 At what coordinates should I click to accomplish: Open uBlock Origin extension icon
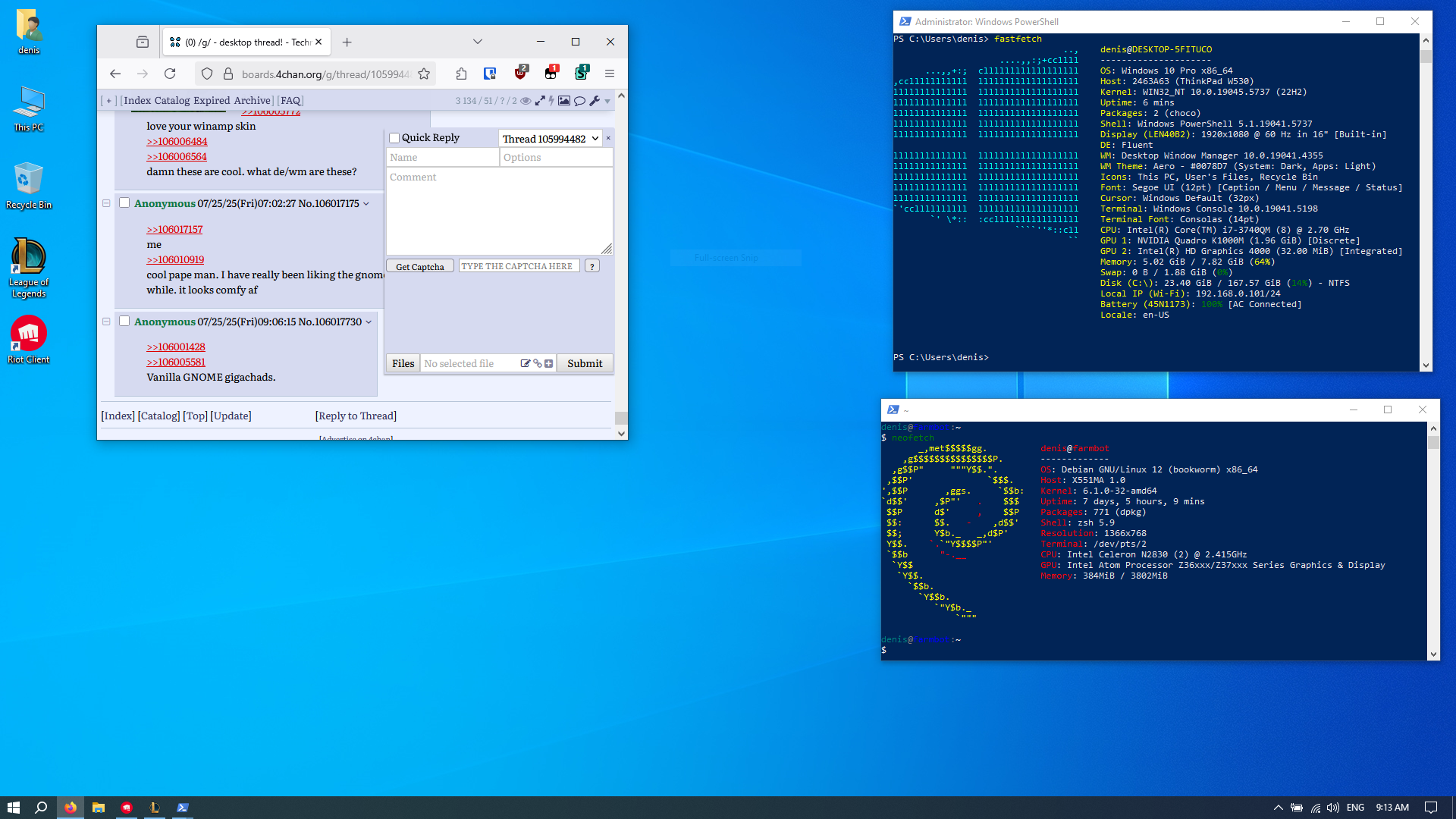tap(520, 73)
